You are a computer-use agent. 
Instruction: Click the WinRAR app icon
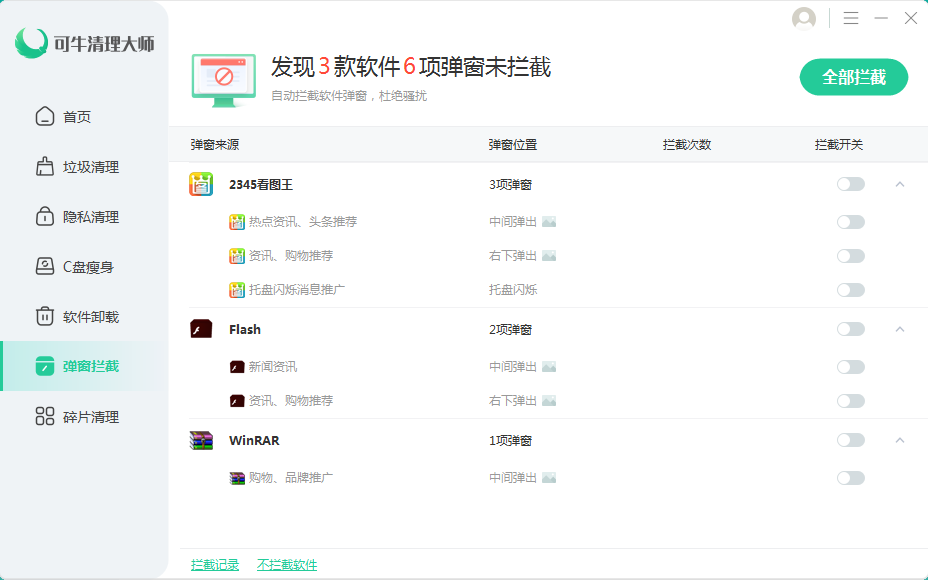tap(201, 440)
